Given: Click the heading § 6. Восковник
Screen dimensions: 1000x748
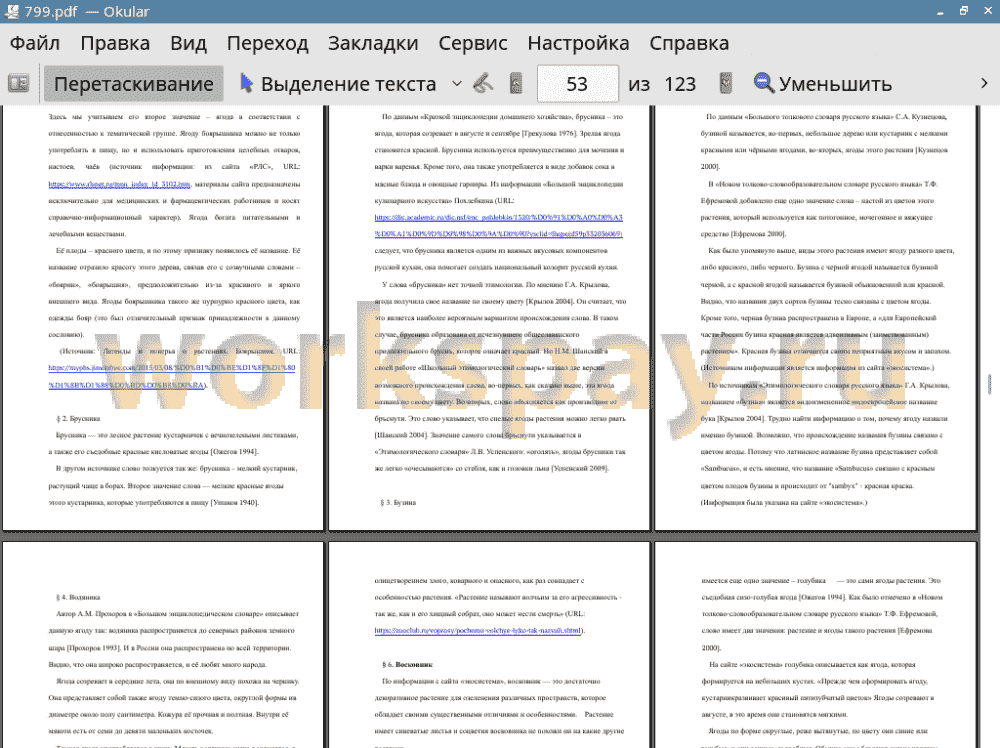Looking at the screenshot, I should point(408,664).
